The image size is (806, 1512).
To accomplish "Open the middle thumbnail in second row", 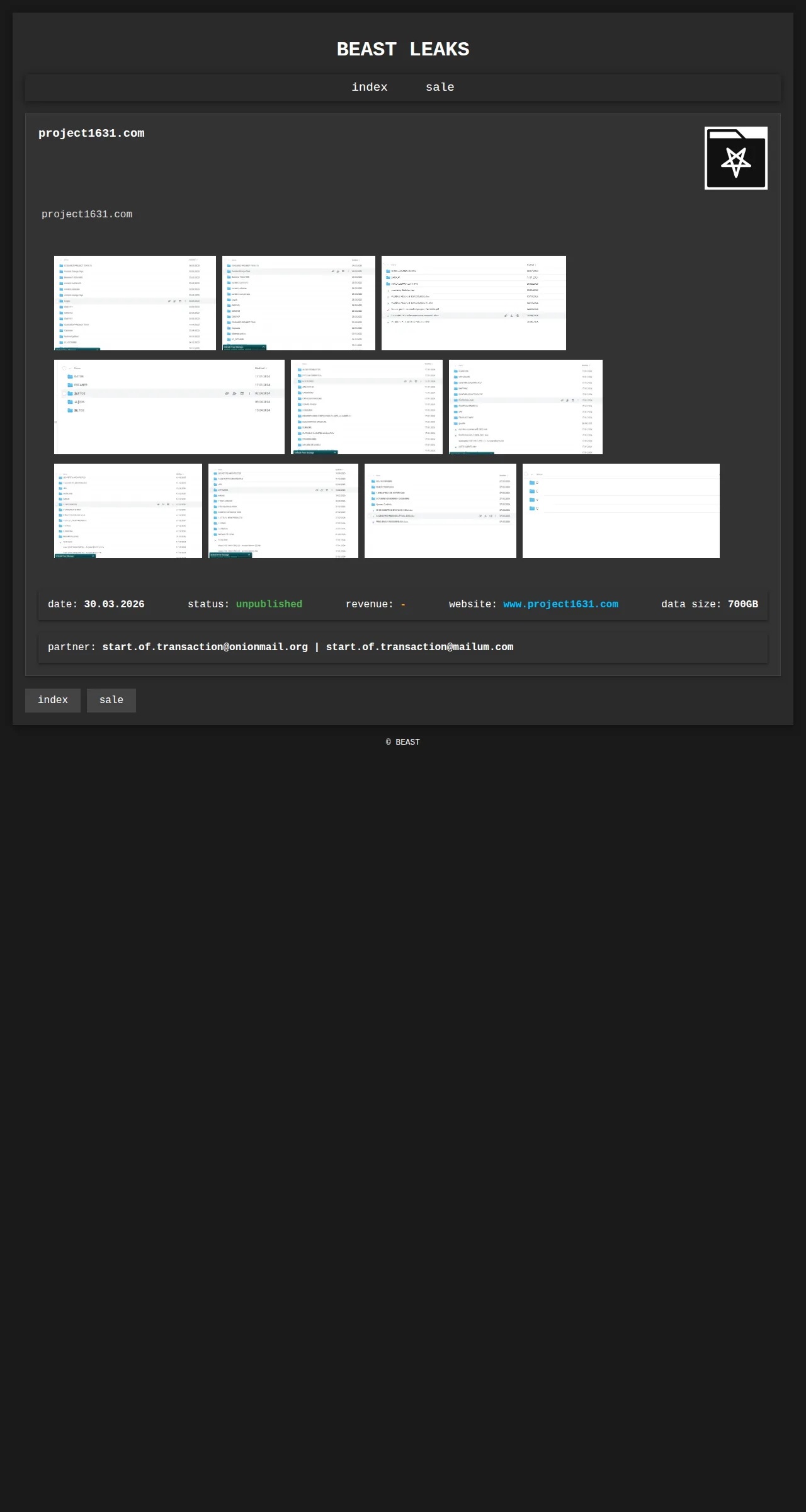I will coord(366,407).
